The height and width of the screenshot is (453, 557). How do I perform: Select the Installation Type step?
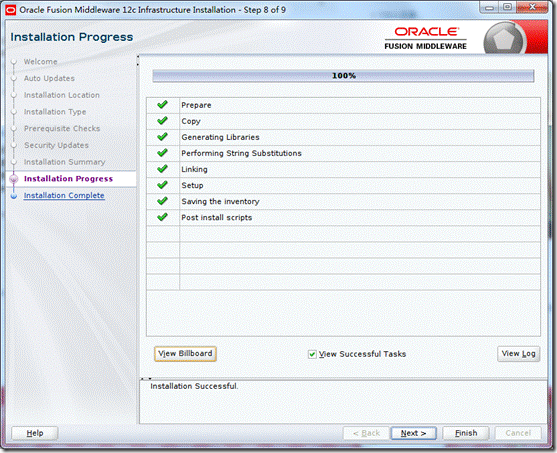55,112
